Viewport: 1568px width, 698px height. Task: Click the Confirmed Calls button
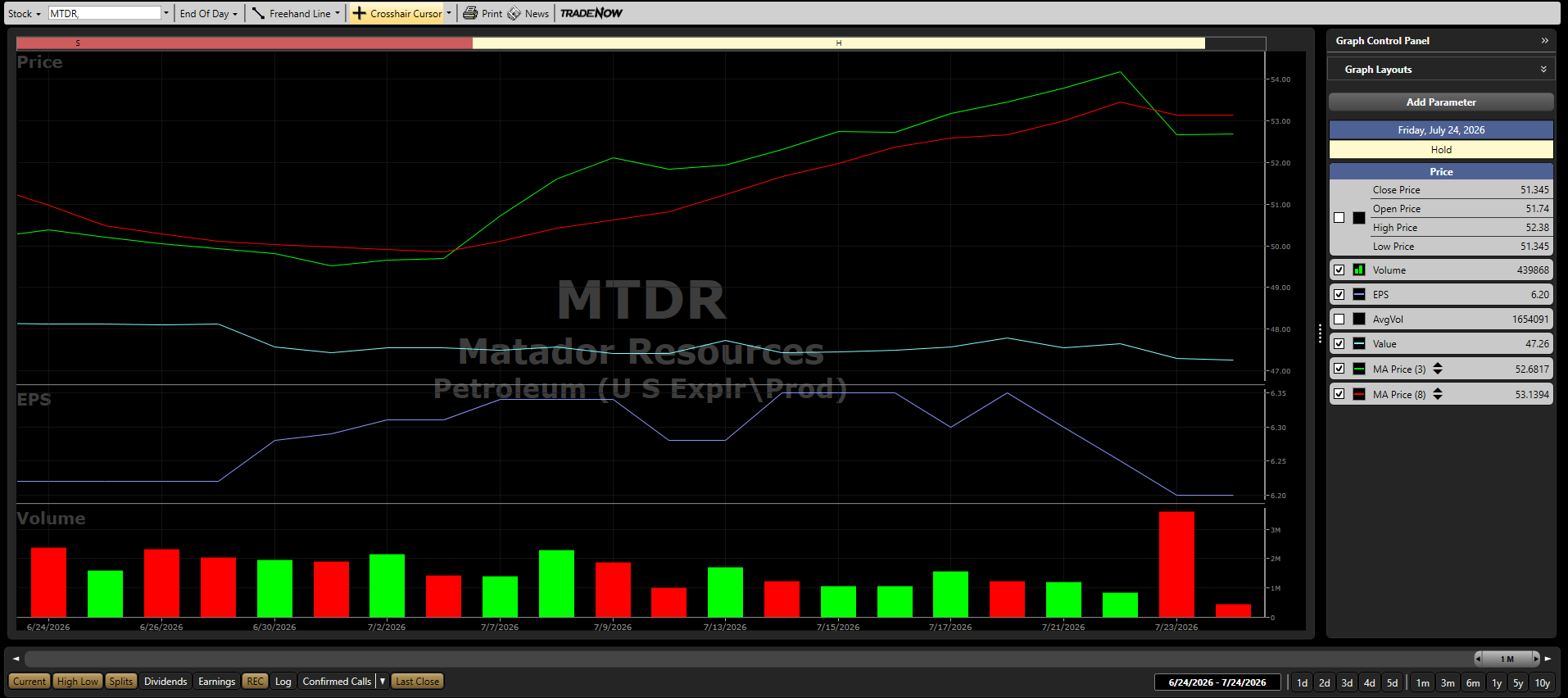point(337,682)
